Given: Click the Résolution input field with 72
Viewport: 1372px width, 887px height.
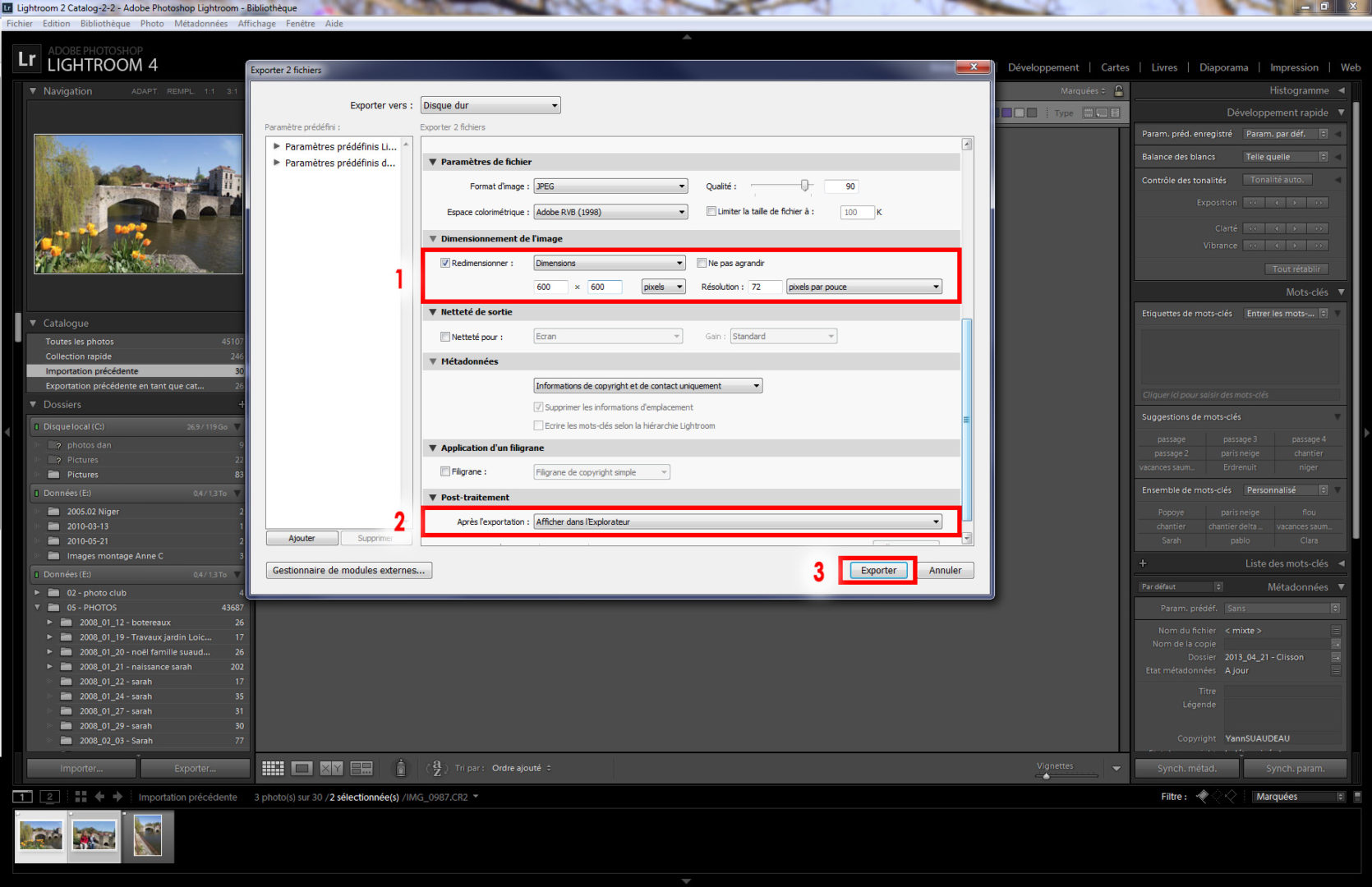Looking at the screenshot, I should pos(764,287).
